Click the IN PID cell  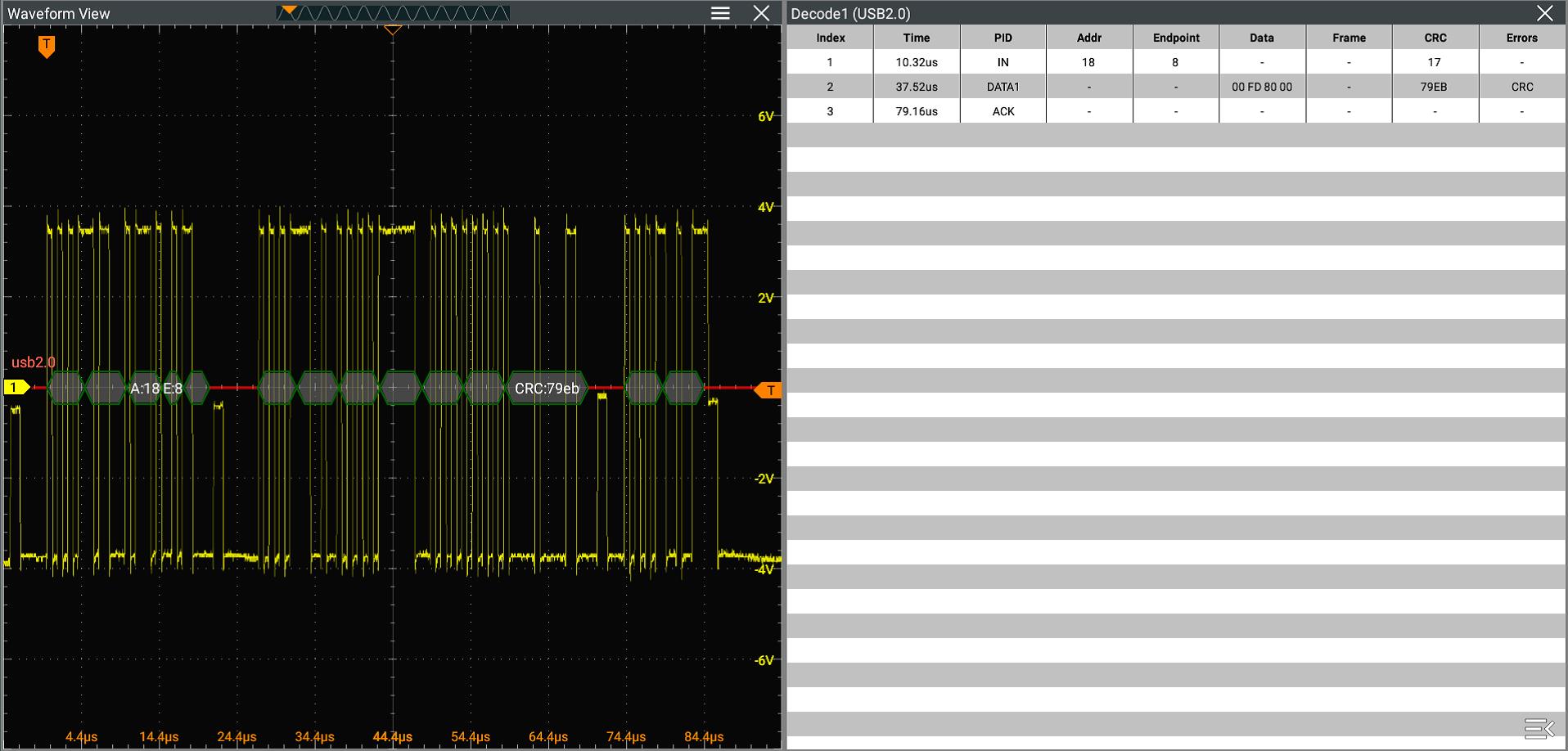[x=1003, y=62]
